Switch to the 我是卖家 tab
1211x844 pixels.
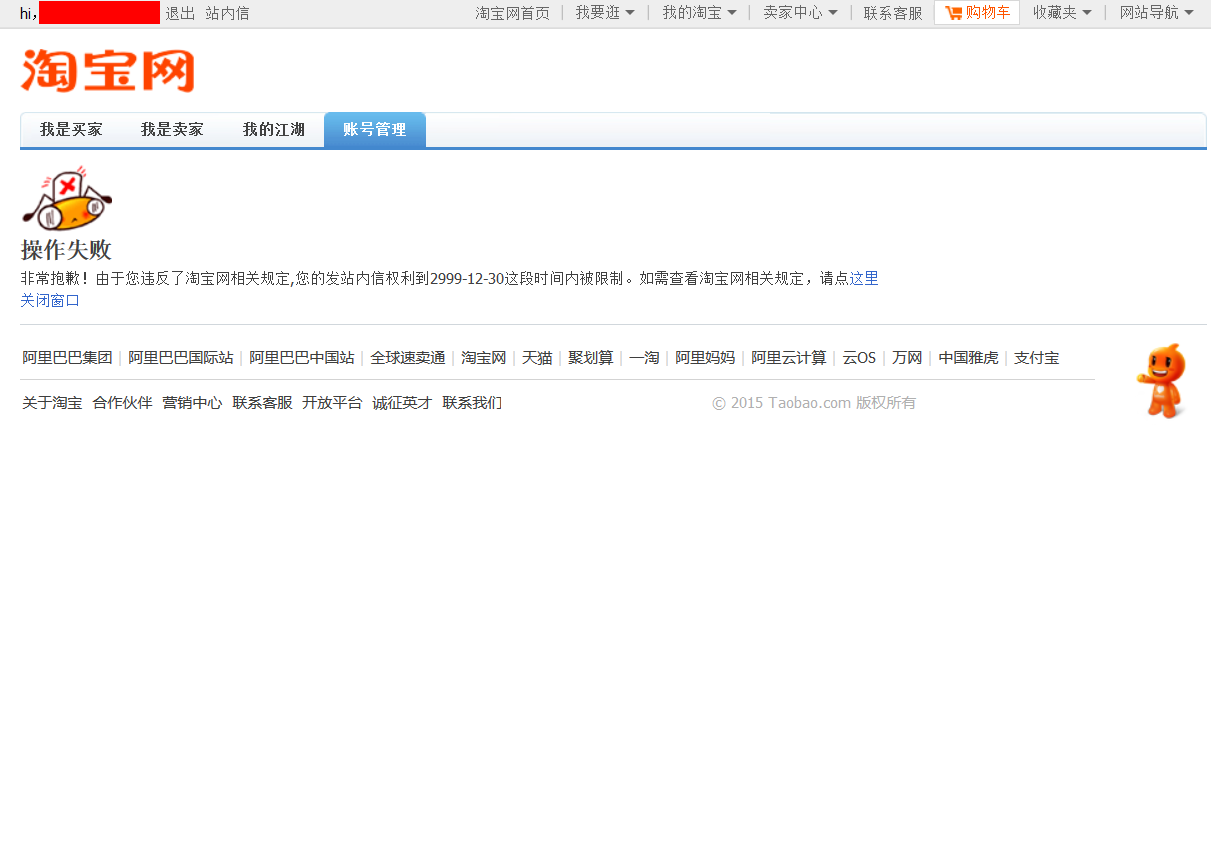click(x=171, y=129)
